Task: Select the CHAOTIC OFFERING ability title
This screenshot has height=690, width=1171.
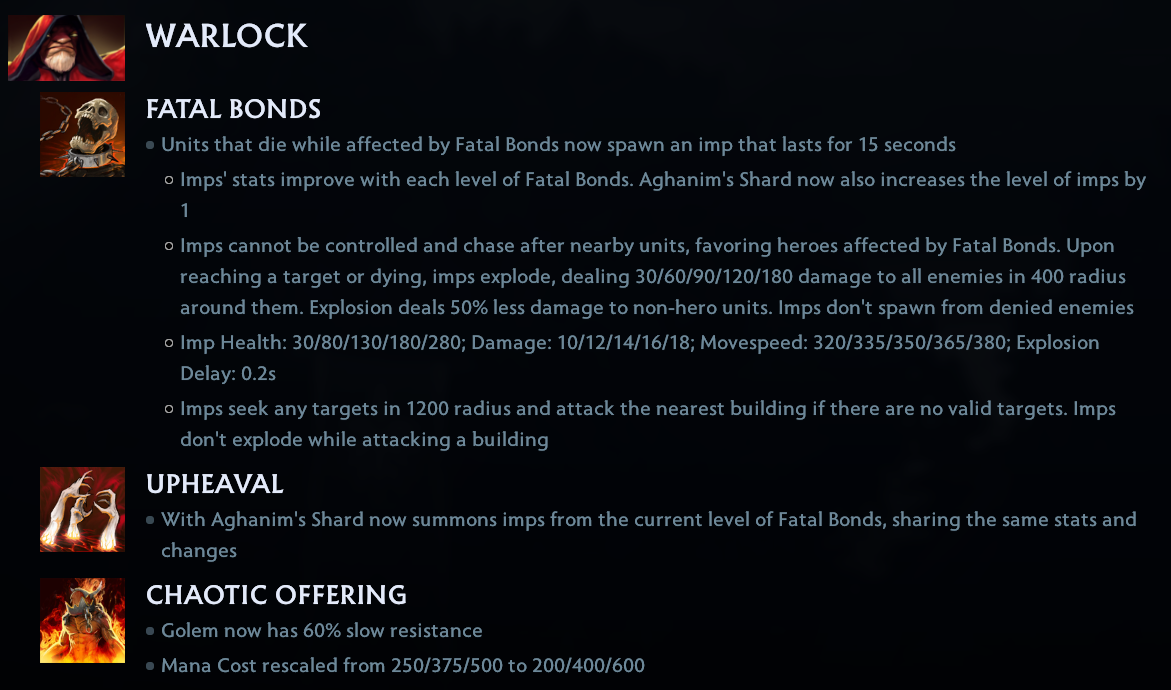Action: click(x=276, y=595)
